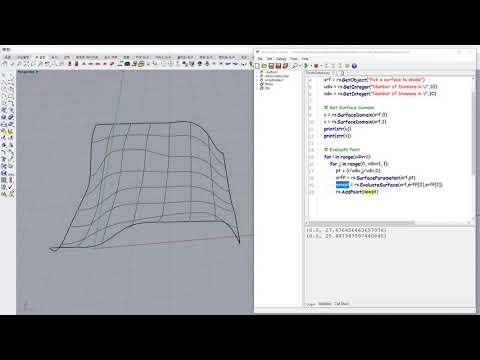The image size is (480, 360).
Task: Click the highlighted newpt variable in the code
Action: point(342,185)
